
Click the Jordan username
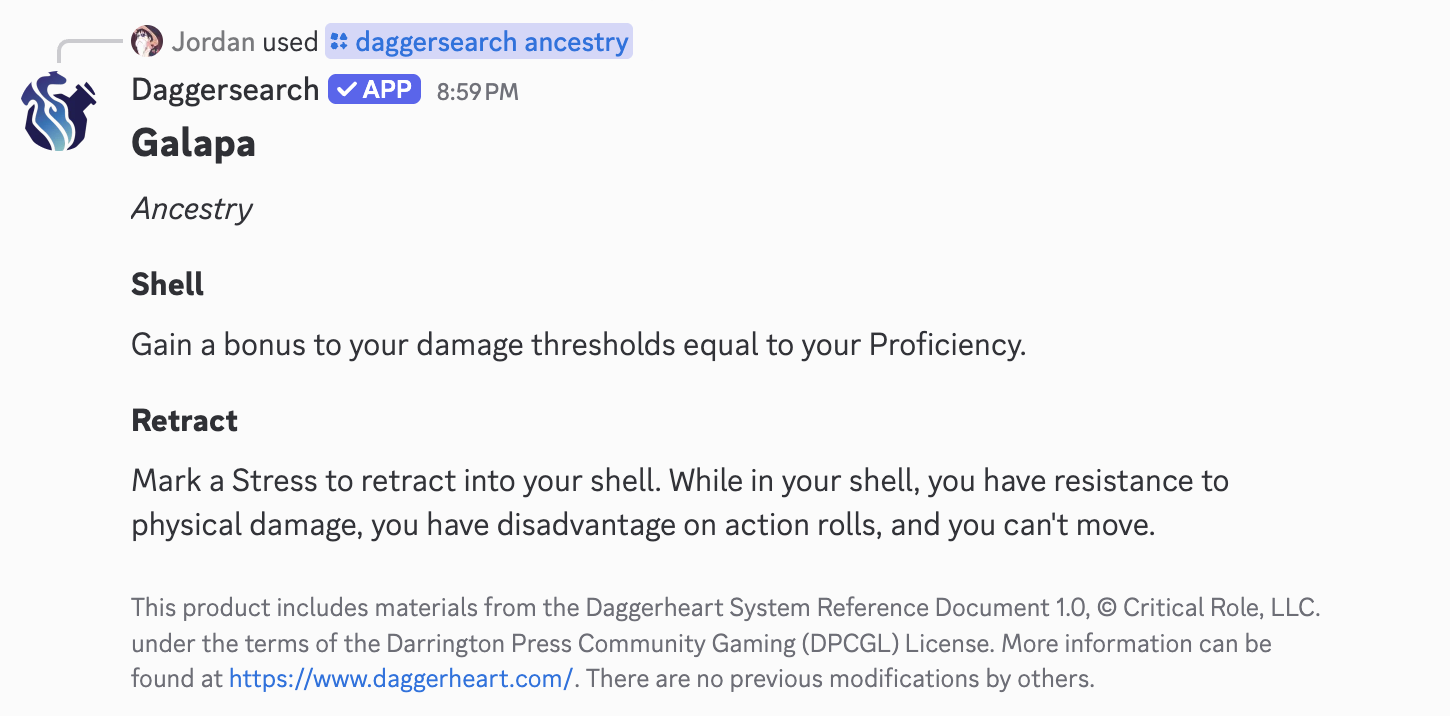213,42
